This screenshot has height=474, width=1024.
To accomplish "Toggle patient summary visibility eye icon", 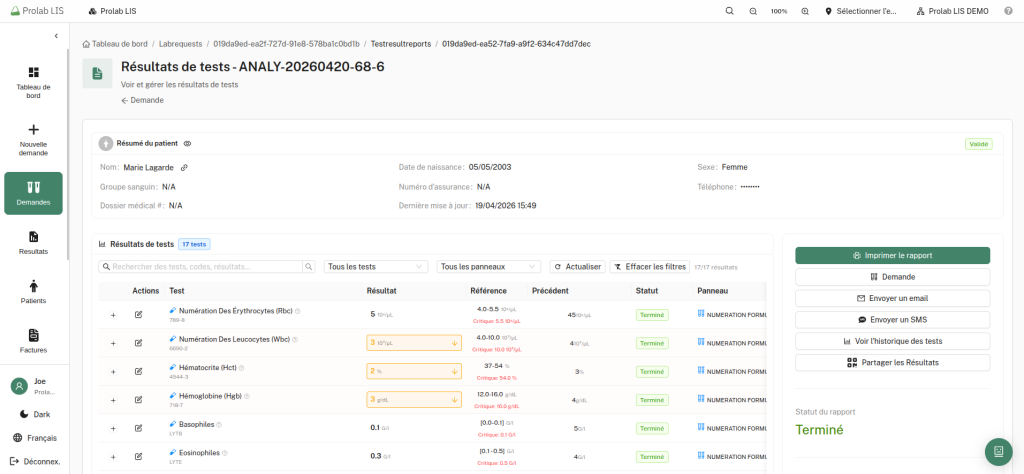I will coord(187,144).
